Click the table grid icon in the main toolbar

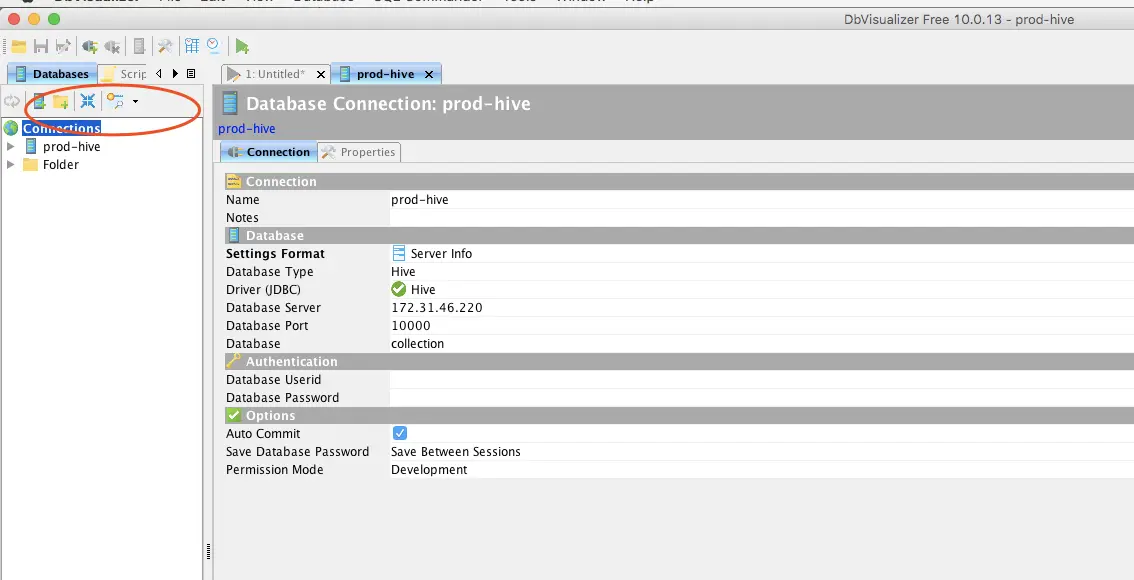pyautogui.click(x=192, y=46)
